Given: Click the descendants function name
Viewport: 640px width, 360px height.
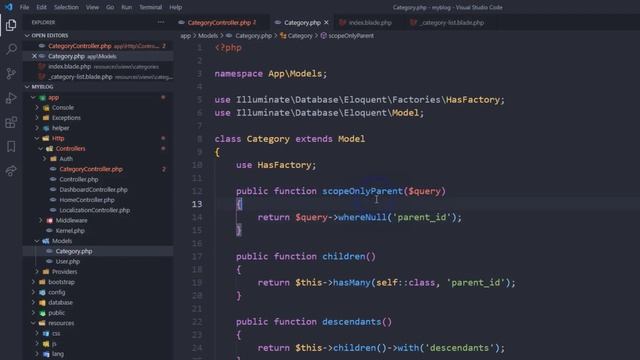Looking at the screenshot, I should [352, 322].
